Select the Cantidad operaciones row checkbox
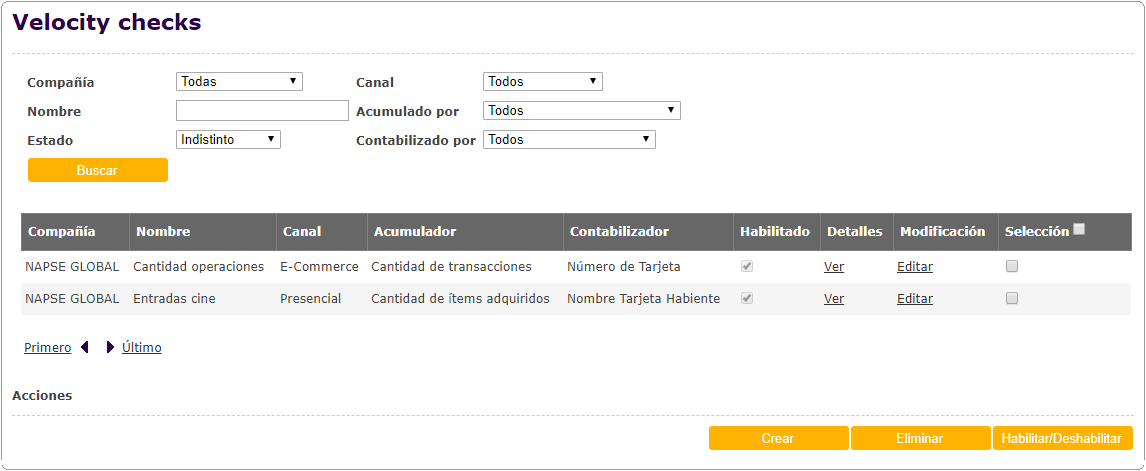Viewport: 1146px width, 471px height. coord(1012,267)
